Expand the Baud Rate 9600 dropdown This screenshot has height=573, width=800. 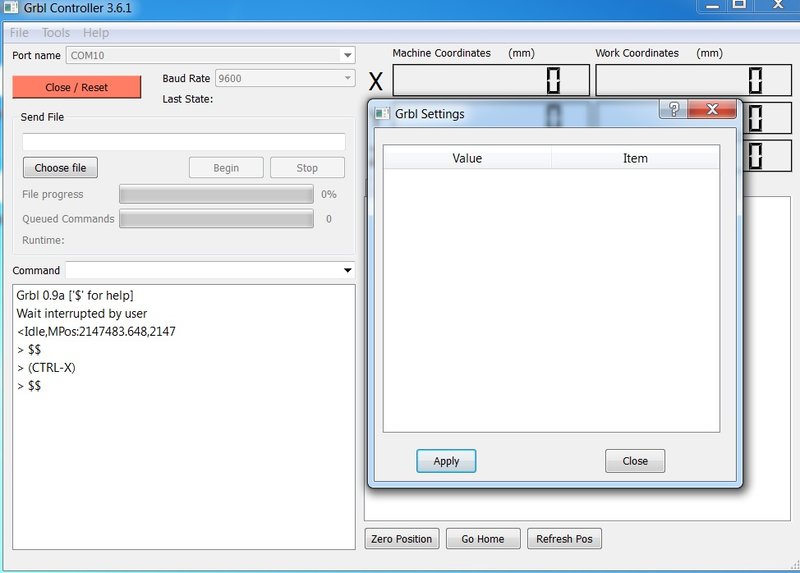click(x=347, y=78)
